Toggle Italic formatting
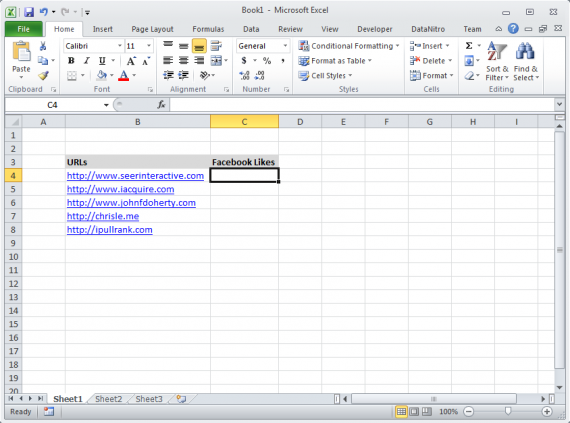This screenshot has width=570, height=423. 87,61
